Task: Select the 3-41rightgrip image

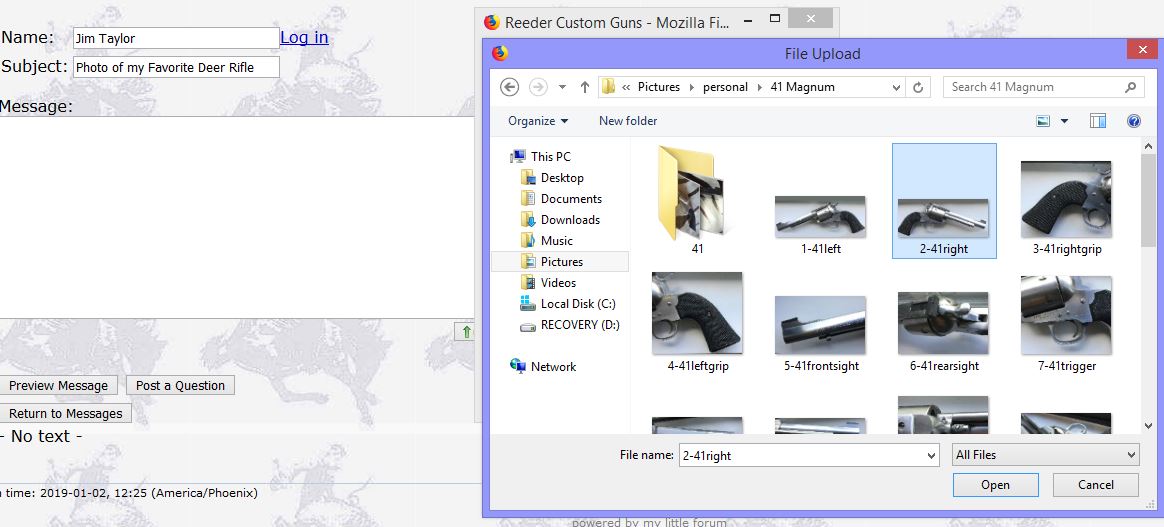Action: [1067, 208]
